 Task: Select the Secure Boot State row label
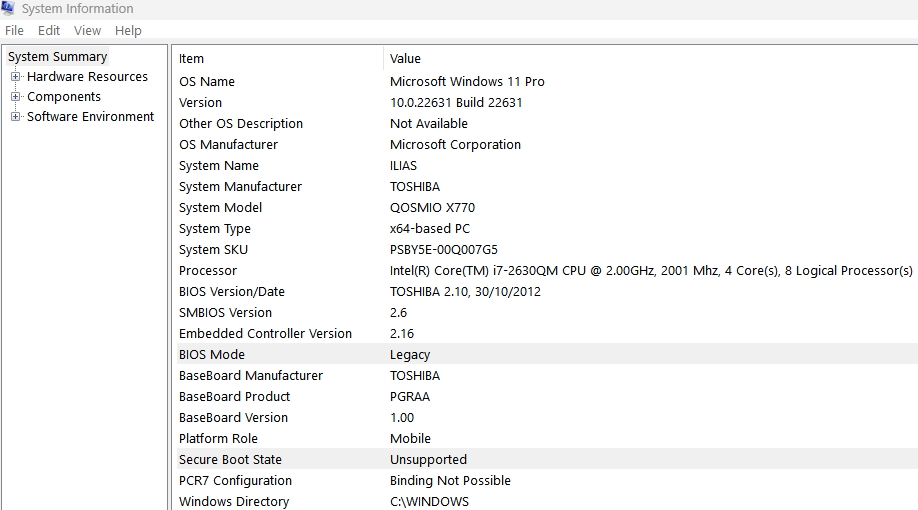tap(231, 460)
